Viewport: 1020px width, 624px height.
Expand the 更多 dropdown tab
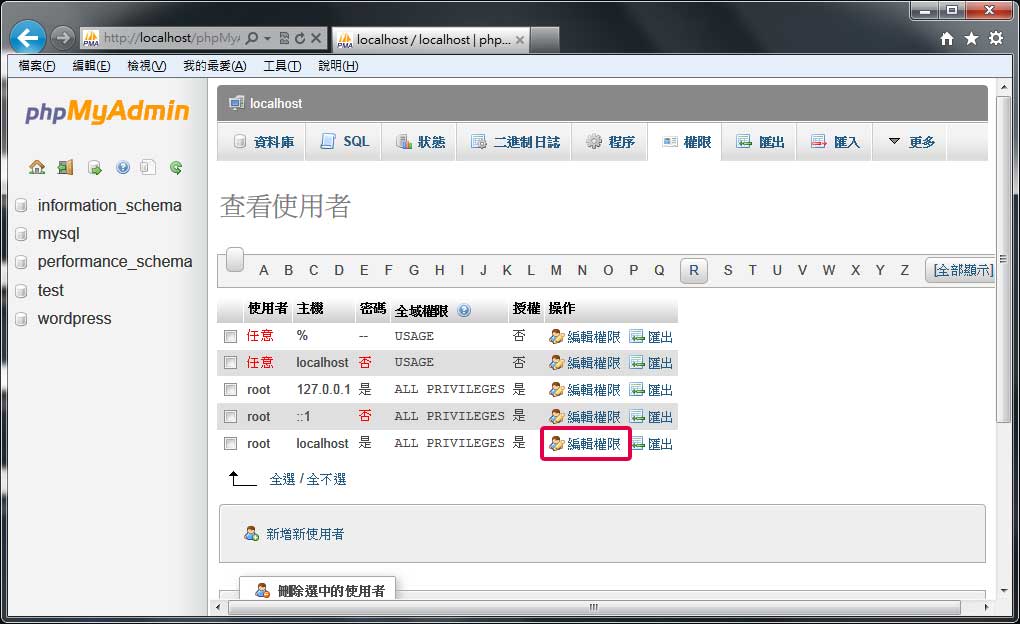coord(911,142)
